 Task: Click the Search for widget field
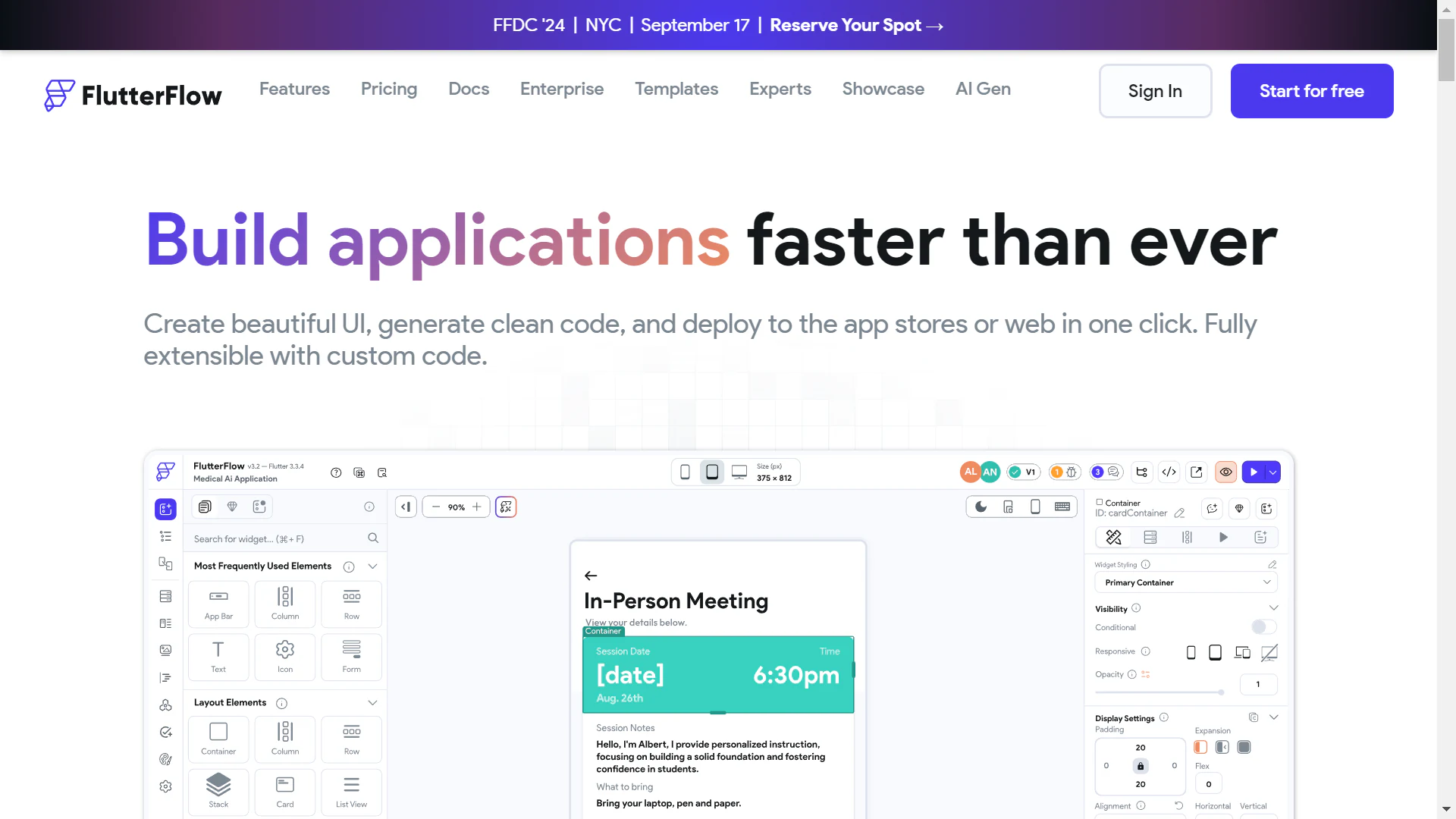[x=285, y=539]
